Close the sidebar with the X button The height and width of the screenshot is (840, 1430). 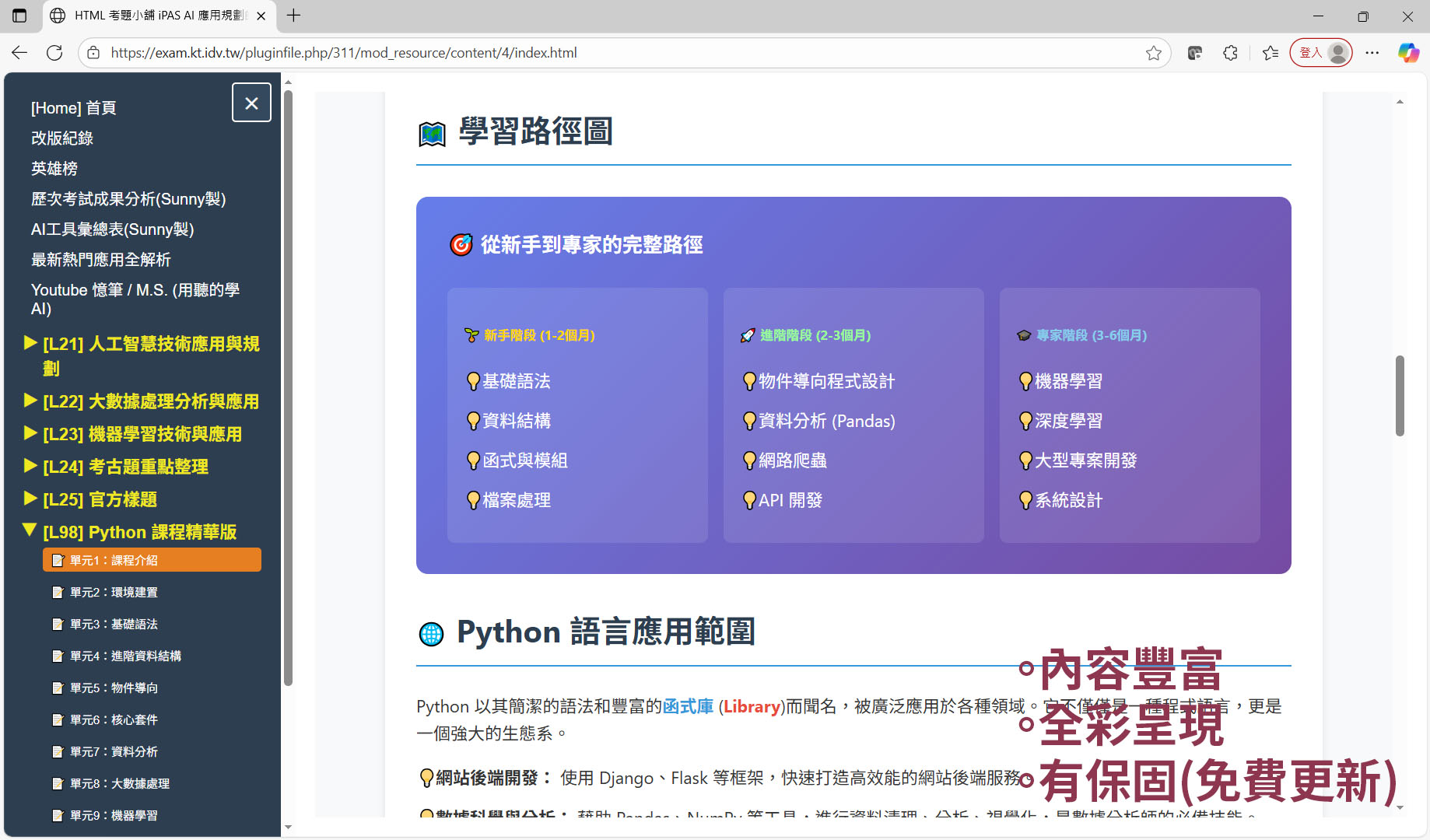coord(251,103)
